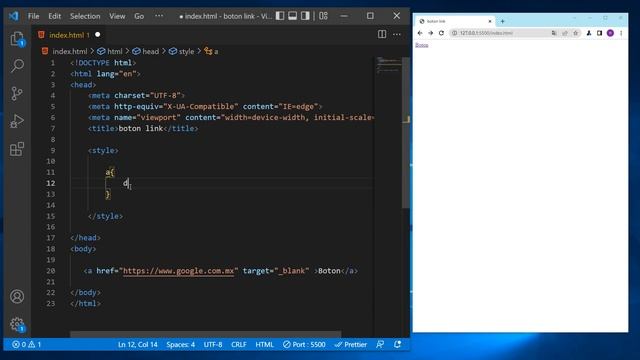Click index.html in the breadcrumb

[x=69, y=51]
